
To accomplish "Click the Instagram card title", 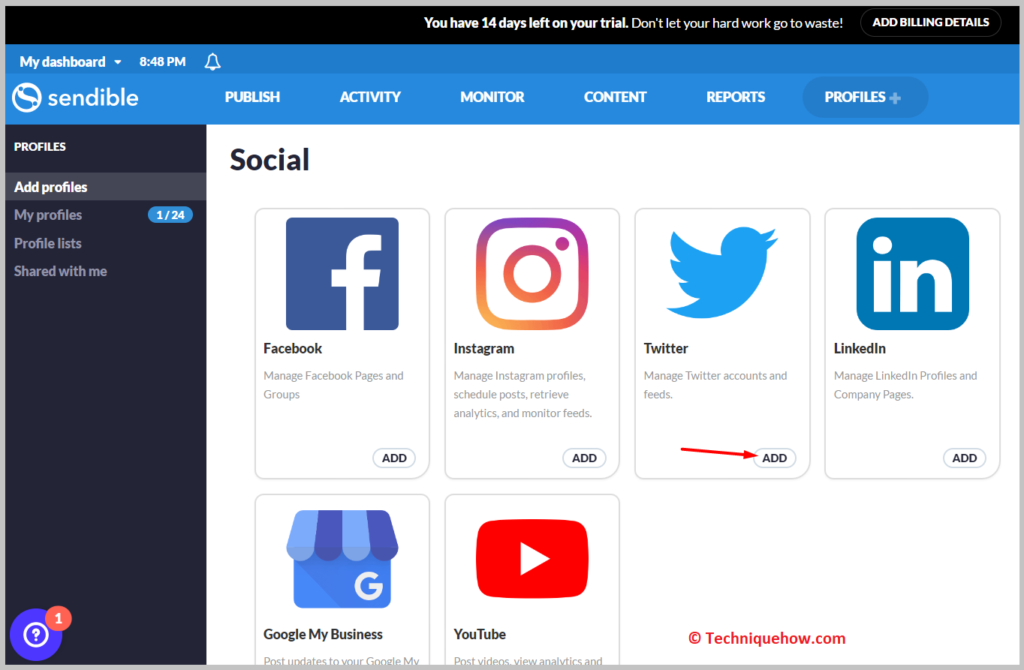I will pyautogui.click(x=483, y=348).
